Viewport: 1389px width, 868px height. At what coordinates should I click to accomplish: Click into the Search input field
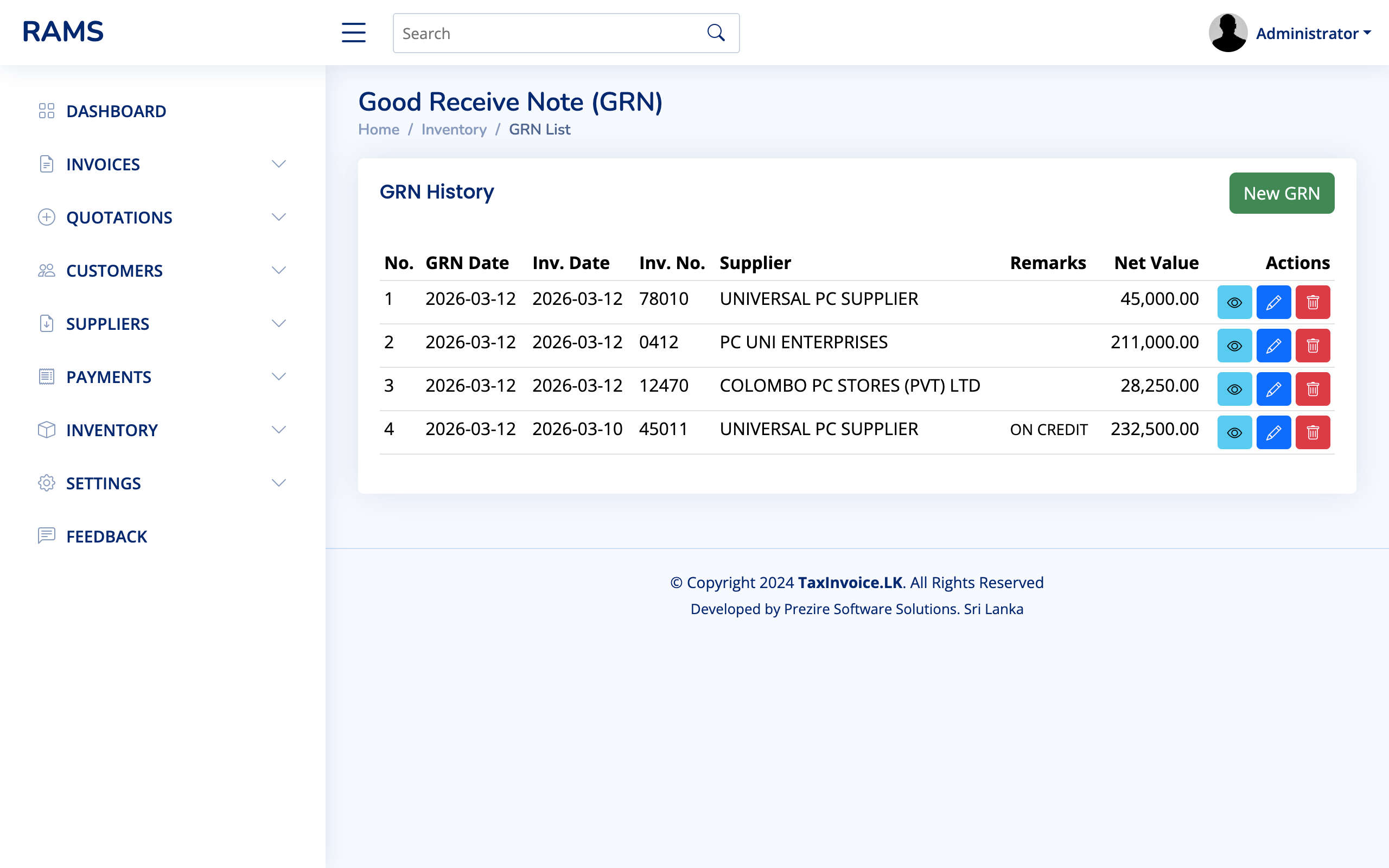pyautogui.click(x=545, y=33)
